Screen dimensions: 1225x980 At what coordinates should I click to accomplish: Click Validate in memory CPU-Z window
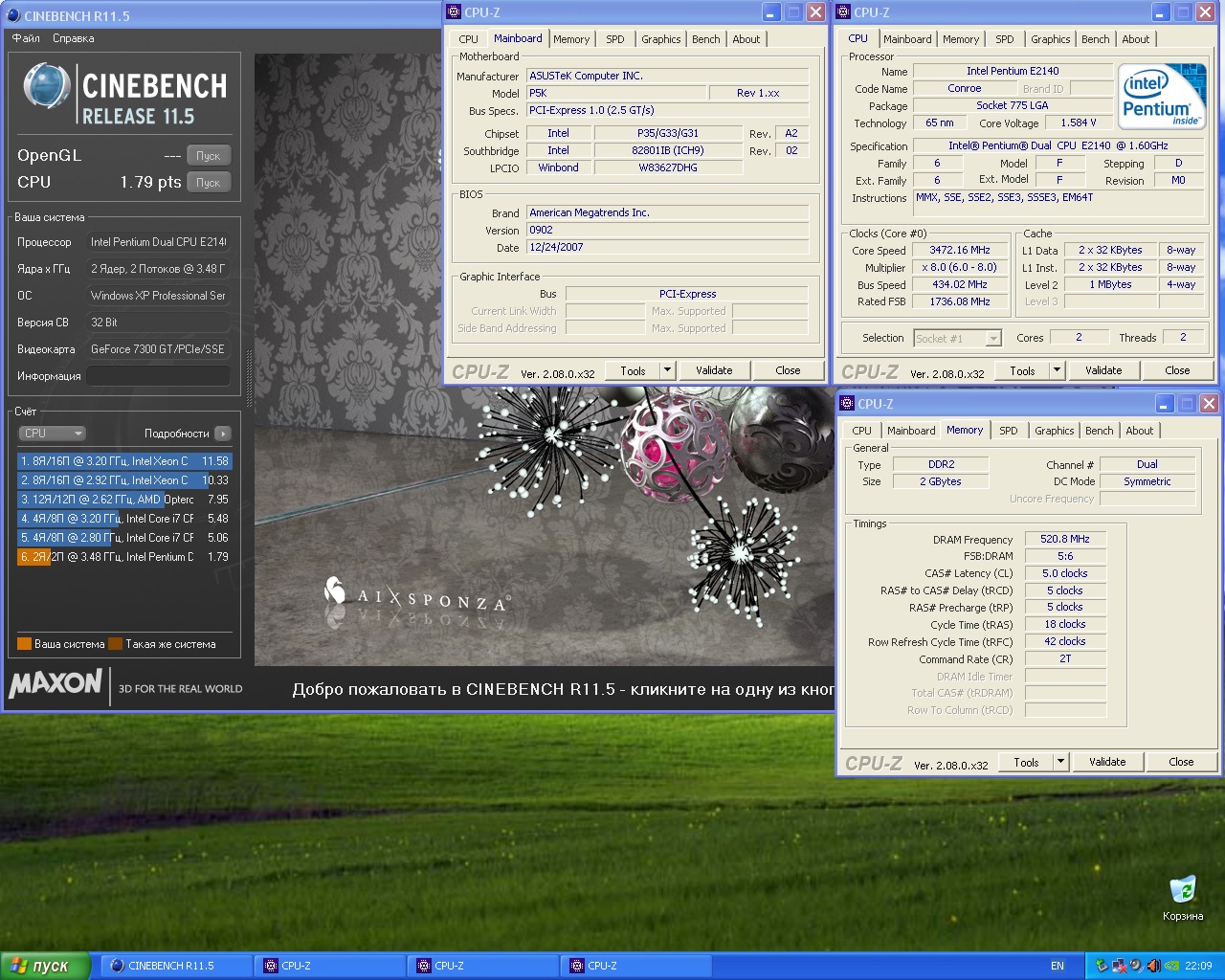[1107, 762]
